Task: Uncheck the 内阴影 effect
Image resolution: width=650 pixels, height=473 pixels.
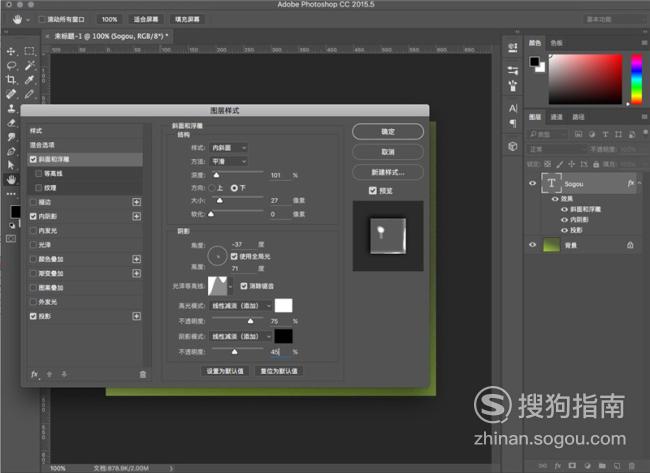Action: coord(33,216)
